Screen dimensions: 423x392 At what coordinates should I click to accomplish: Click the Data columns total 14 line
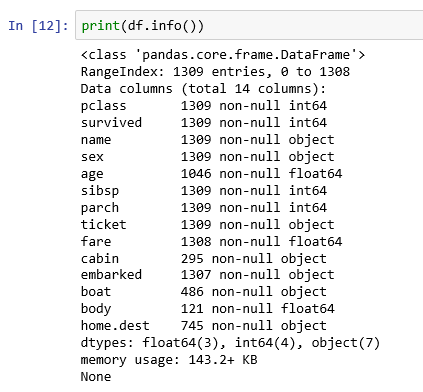tap(203, 89)
